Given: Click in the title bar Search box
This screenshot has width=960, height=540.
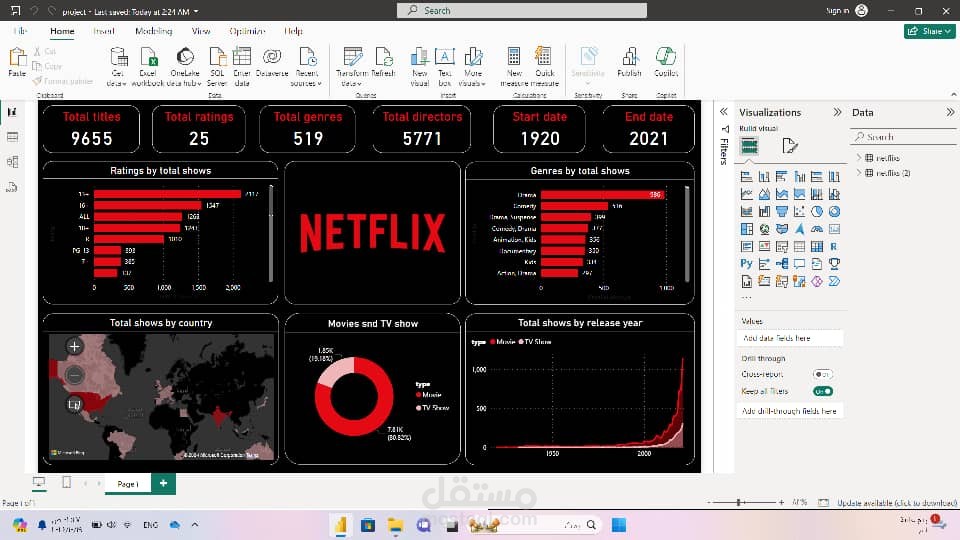Looking at the screenshot, I should pos(522,10).
